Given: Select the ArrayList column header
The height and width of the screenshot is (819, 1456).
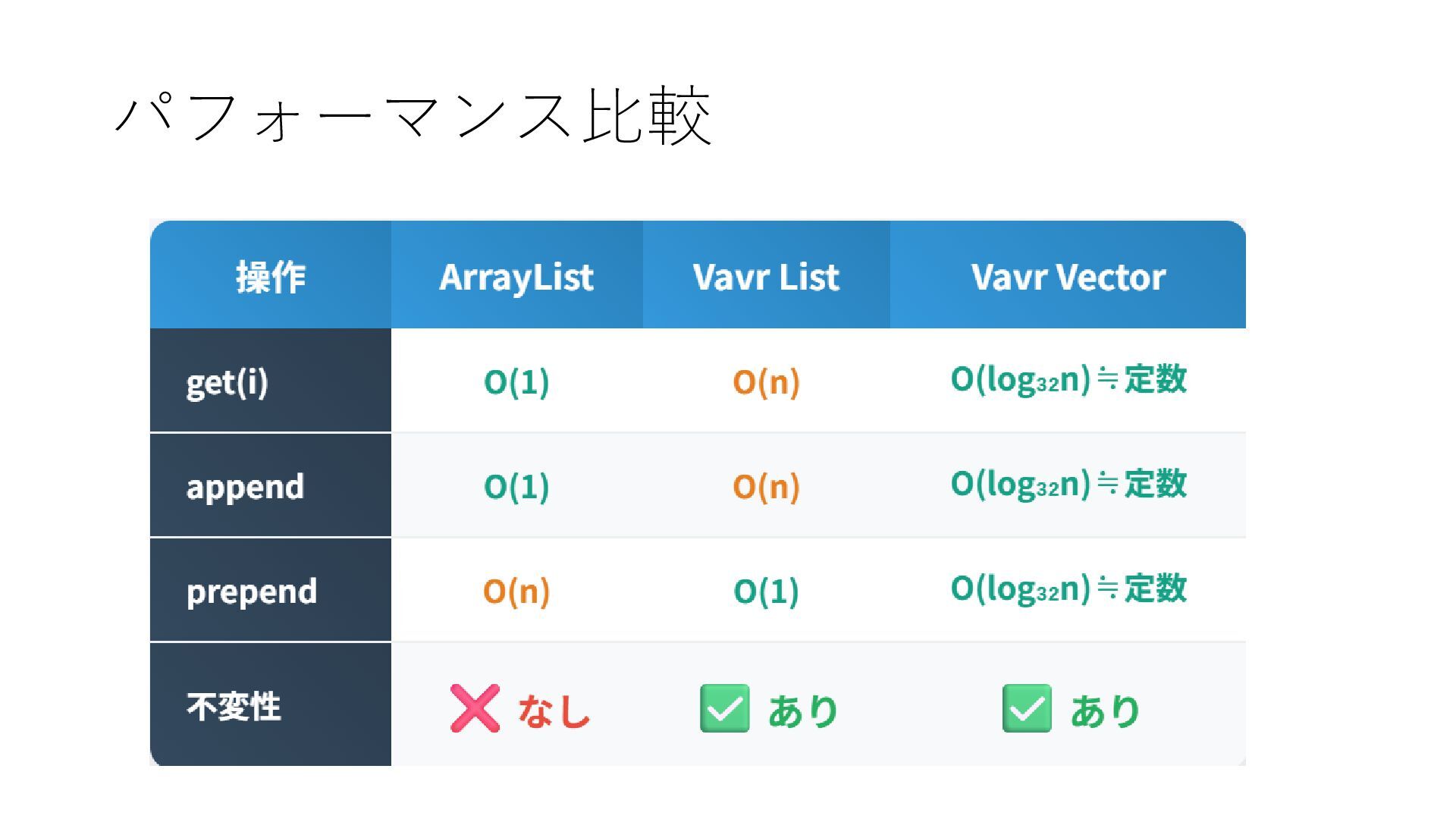Looking at the screenshot, I should (516, 276).
